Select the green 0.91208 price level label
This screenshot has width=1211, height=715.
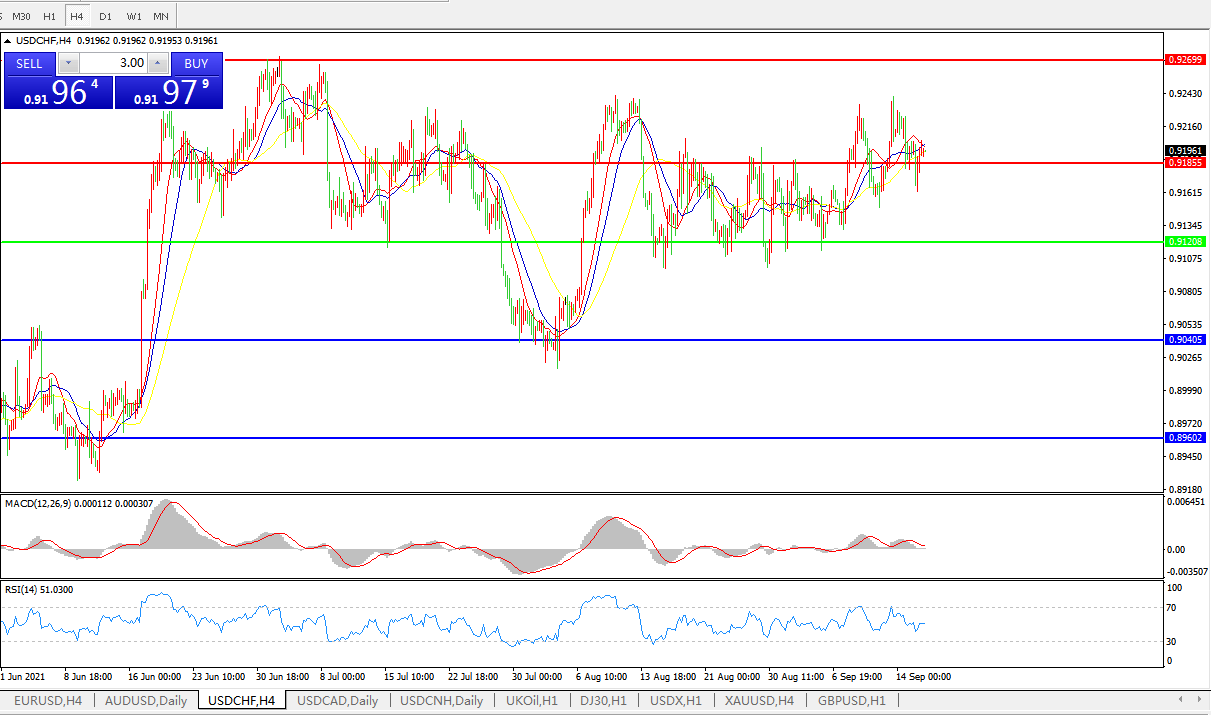[1186, 242]
